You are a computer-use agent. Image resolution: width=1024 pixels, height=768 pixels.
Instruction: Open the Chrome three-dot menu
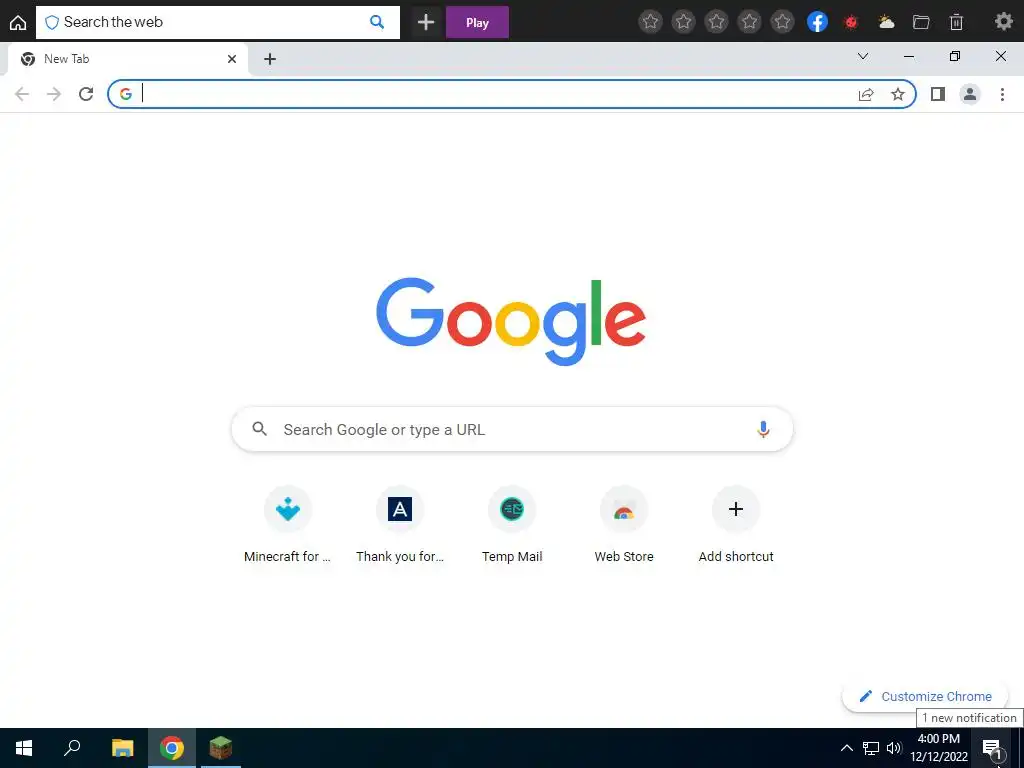pyautogui.click(x=1002, y=95)
